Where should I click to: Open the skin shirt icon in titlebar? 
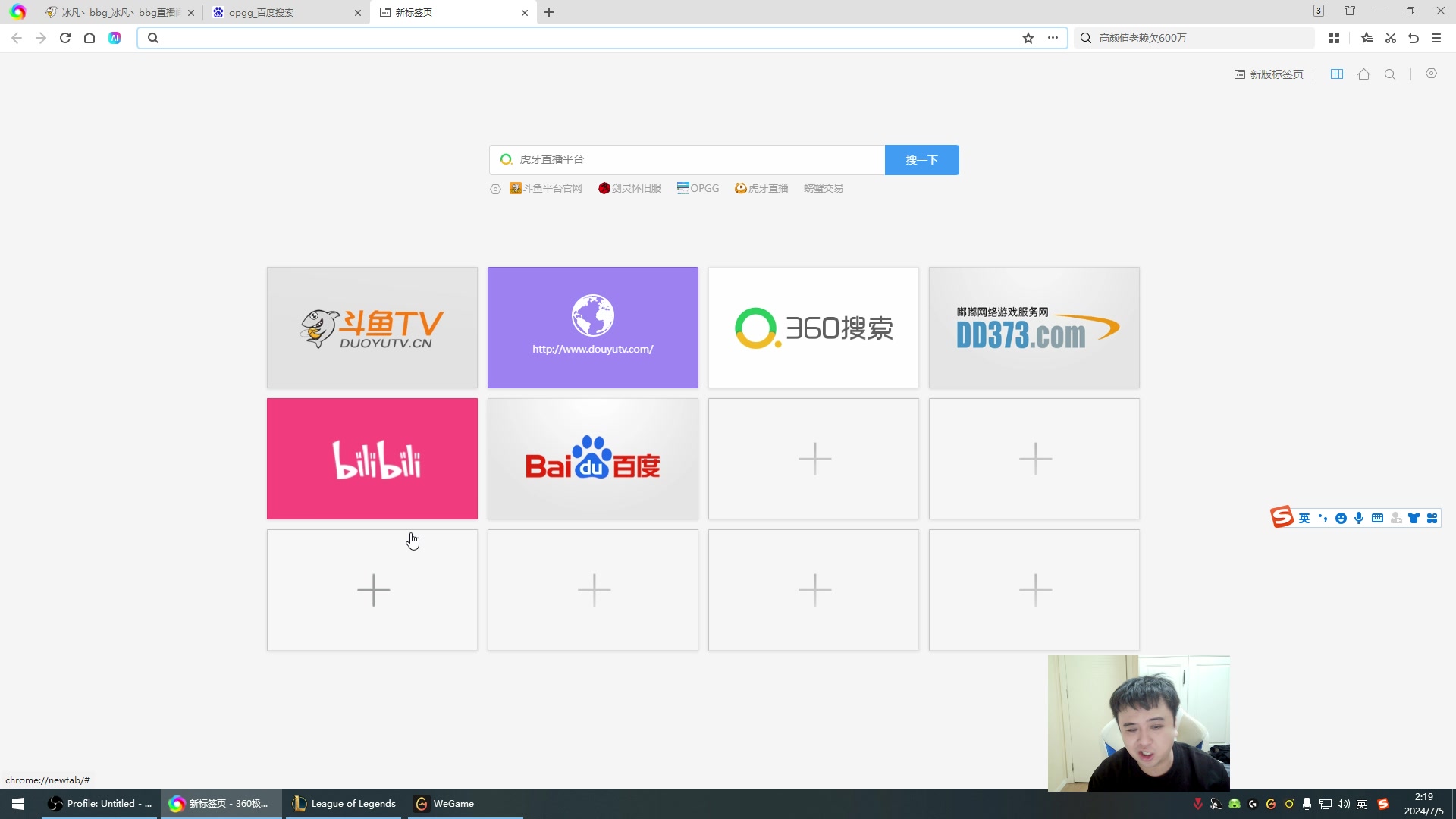pyautogui.click(x=1350, y=11)
